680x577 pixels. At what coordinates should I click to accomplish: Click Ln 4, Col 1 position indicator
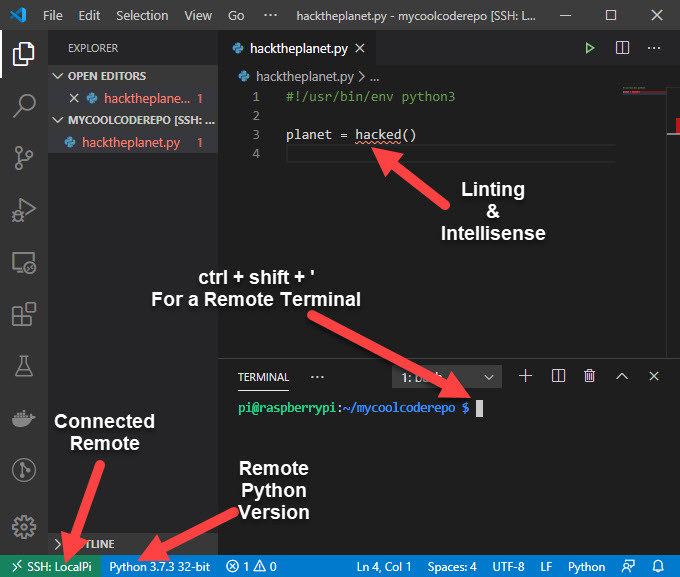(383, 566)
